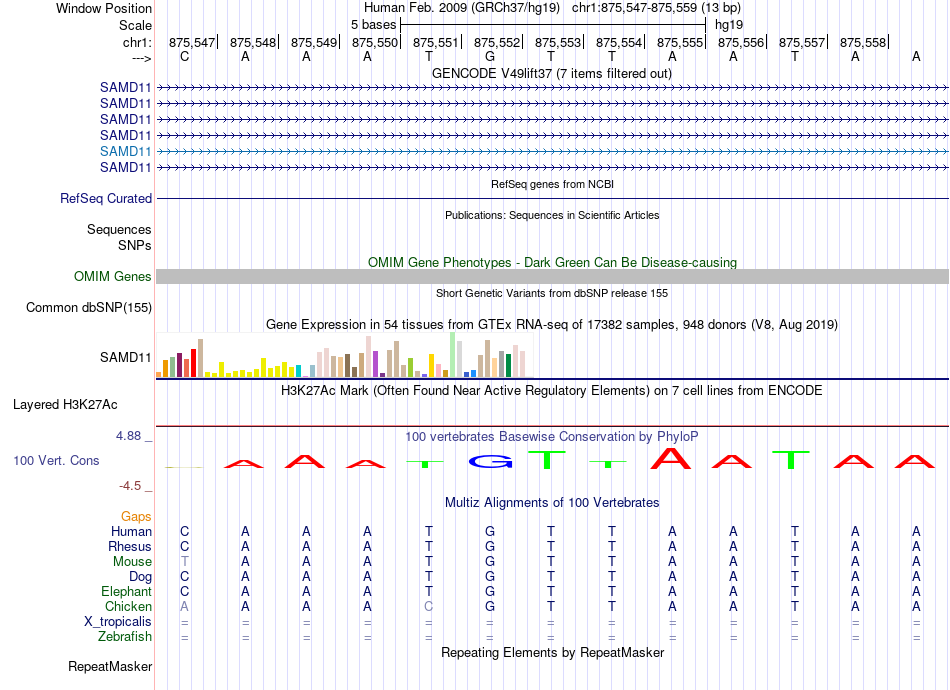Click the faded C in the Chicken row
Screen dimensions: 950x690
(428, 606)
